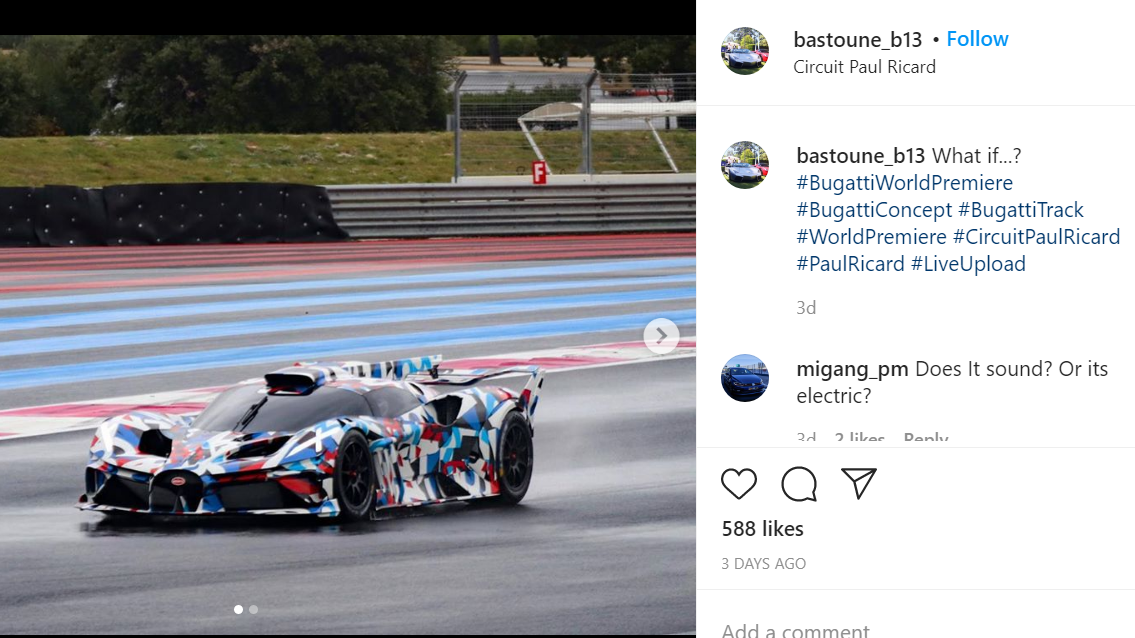Open #CircuitPaulRicard hashtag

1036,237
